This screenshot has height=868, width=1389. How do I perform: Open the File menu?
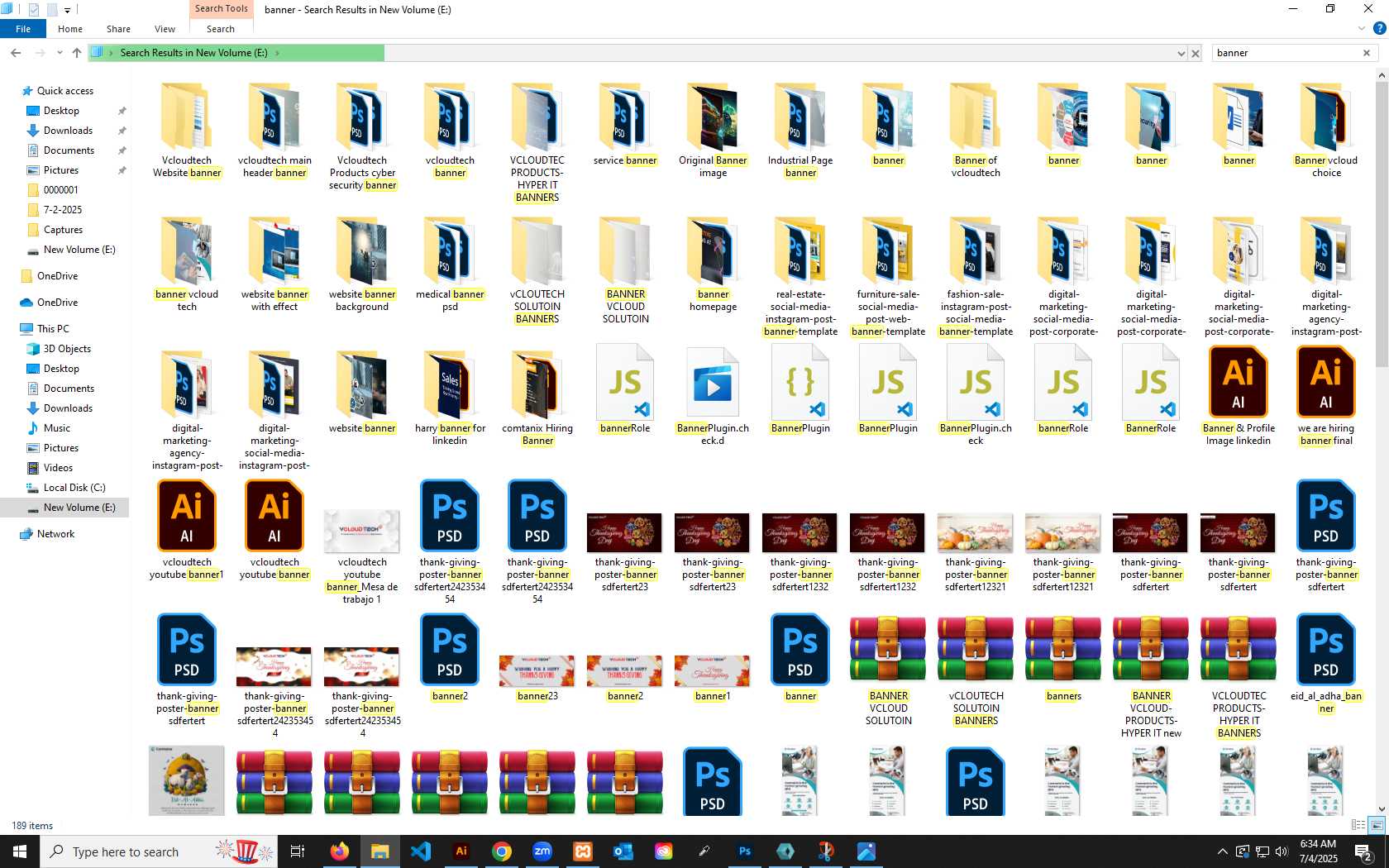[x=23, y=29]
